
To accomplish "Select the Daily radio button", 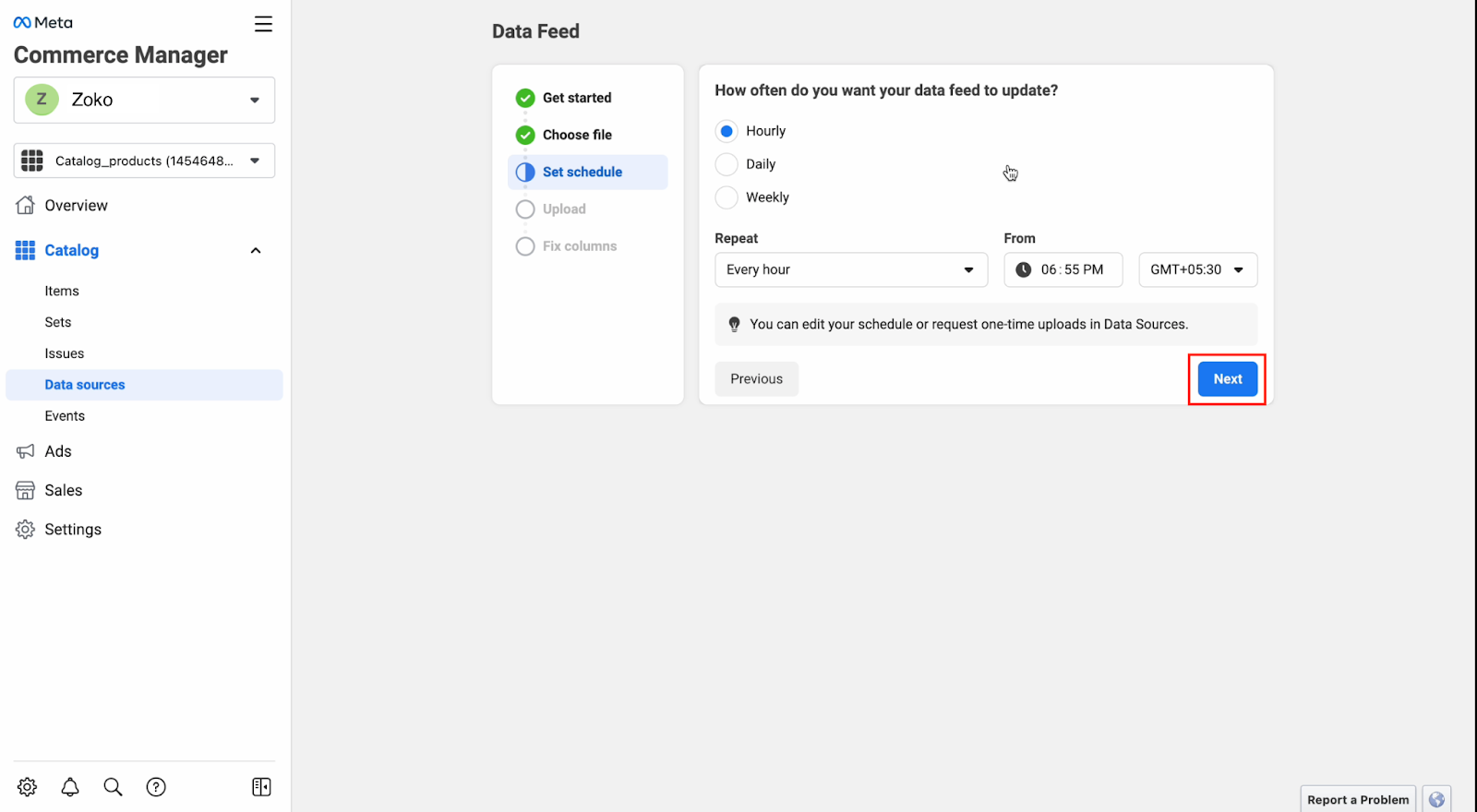I will 726,164.
